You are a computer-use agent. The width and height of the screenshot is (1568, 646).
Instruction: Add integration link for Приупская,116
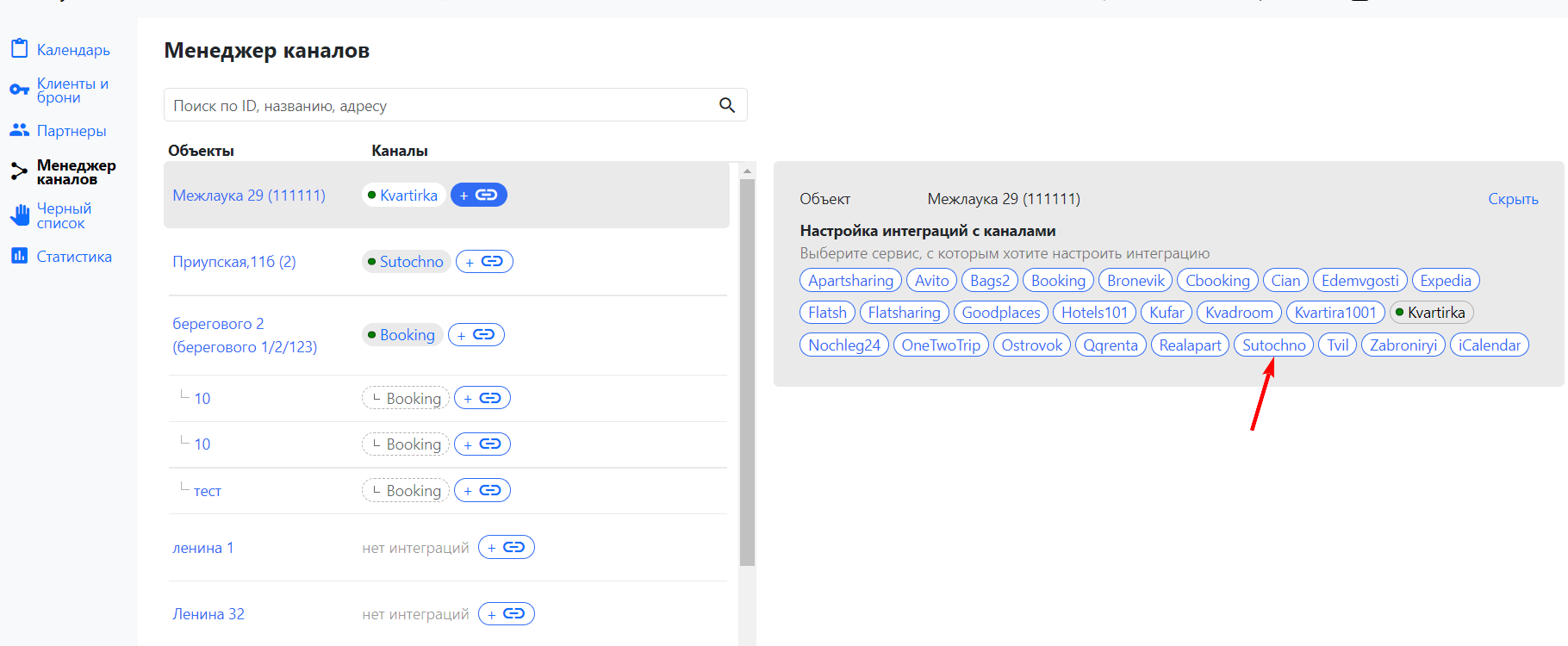click(x=484, y=261)
